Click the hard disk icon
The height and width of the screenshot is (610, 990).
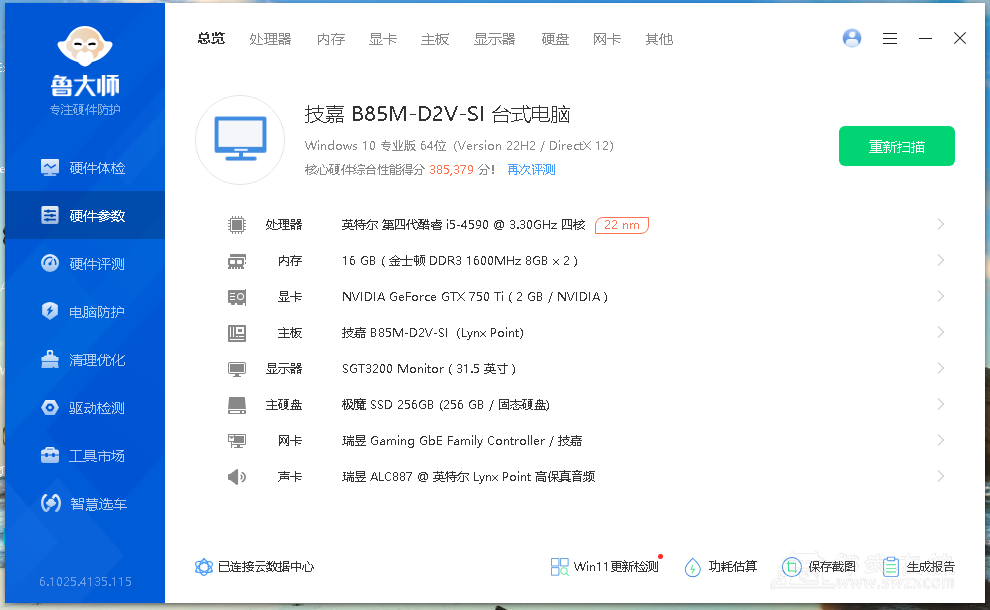click(x=237, y=405)
